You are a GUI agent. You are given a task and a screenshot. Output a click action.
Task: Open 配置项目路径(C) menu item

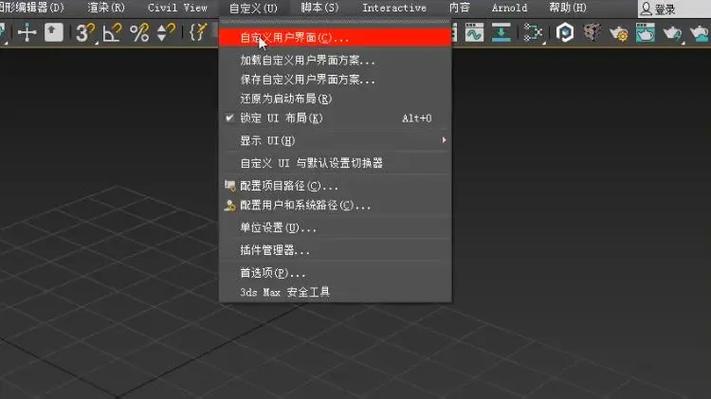[x=335, y=186]
